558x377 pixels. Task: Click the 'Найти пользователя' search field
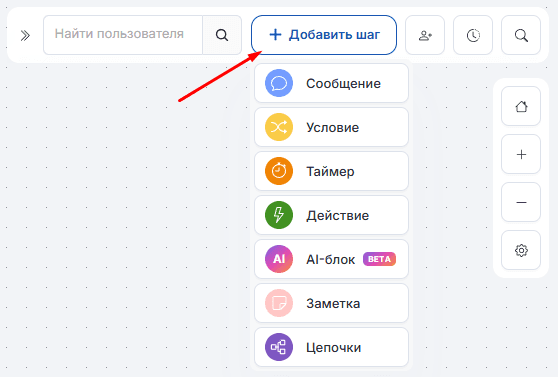coord(123,35)
